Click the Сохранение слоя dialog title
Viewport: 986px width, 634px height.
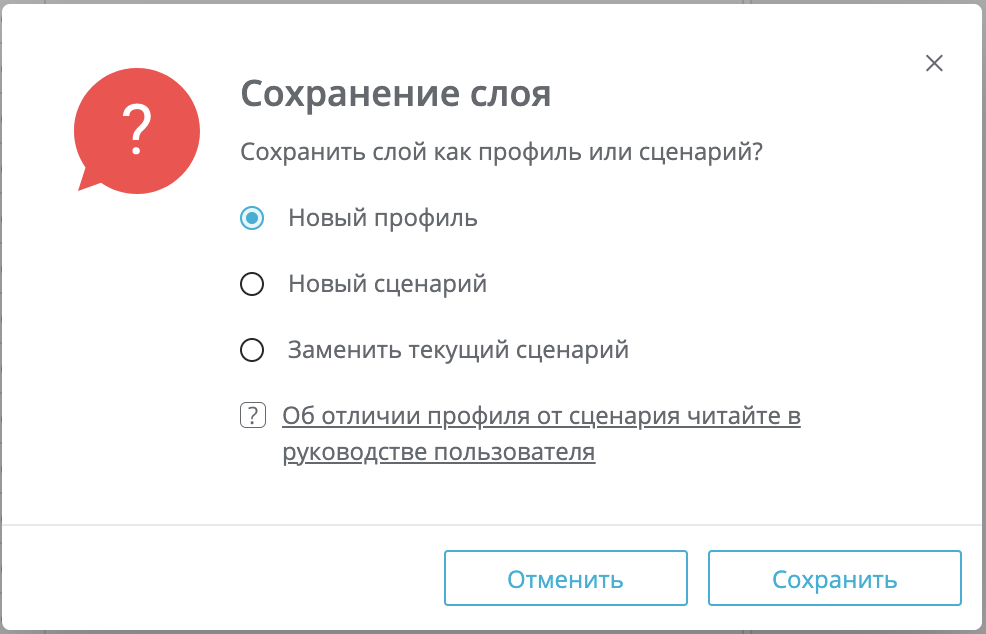[396, 94]
